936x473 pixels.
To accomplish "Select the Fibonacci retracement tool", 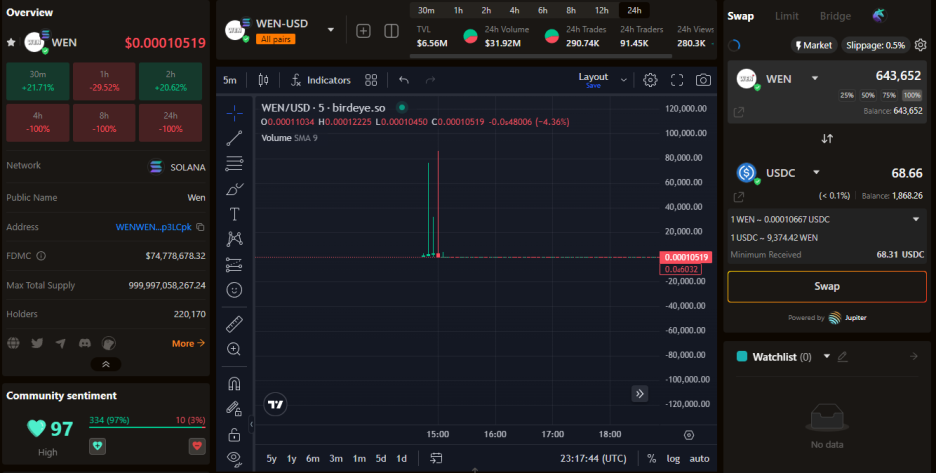I will [235, 163].
